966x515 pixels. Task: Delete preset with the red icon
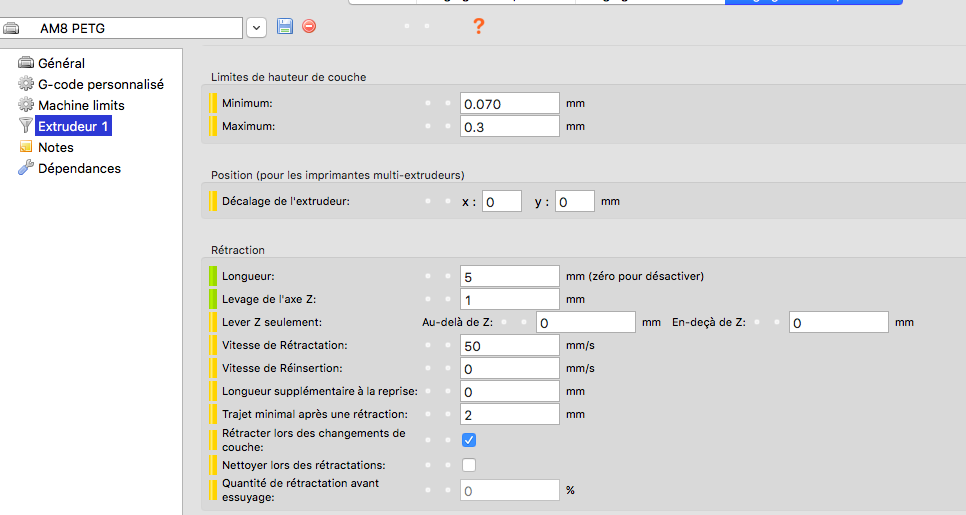pyautogui.click(x=309, y=27)
